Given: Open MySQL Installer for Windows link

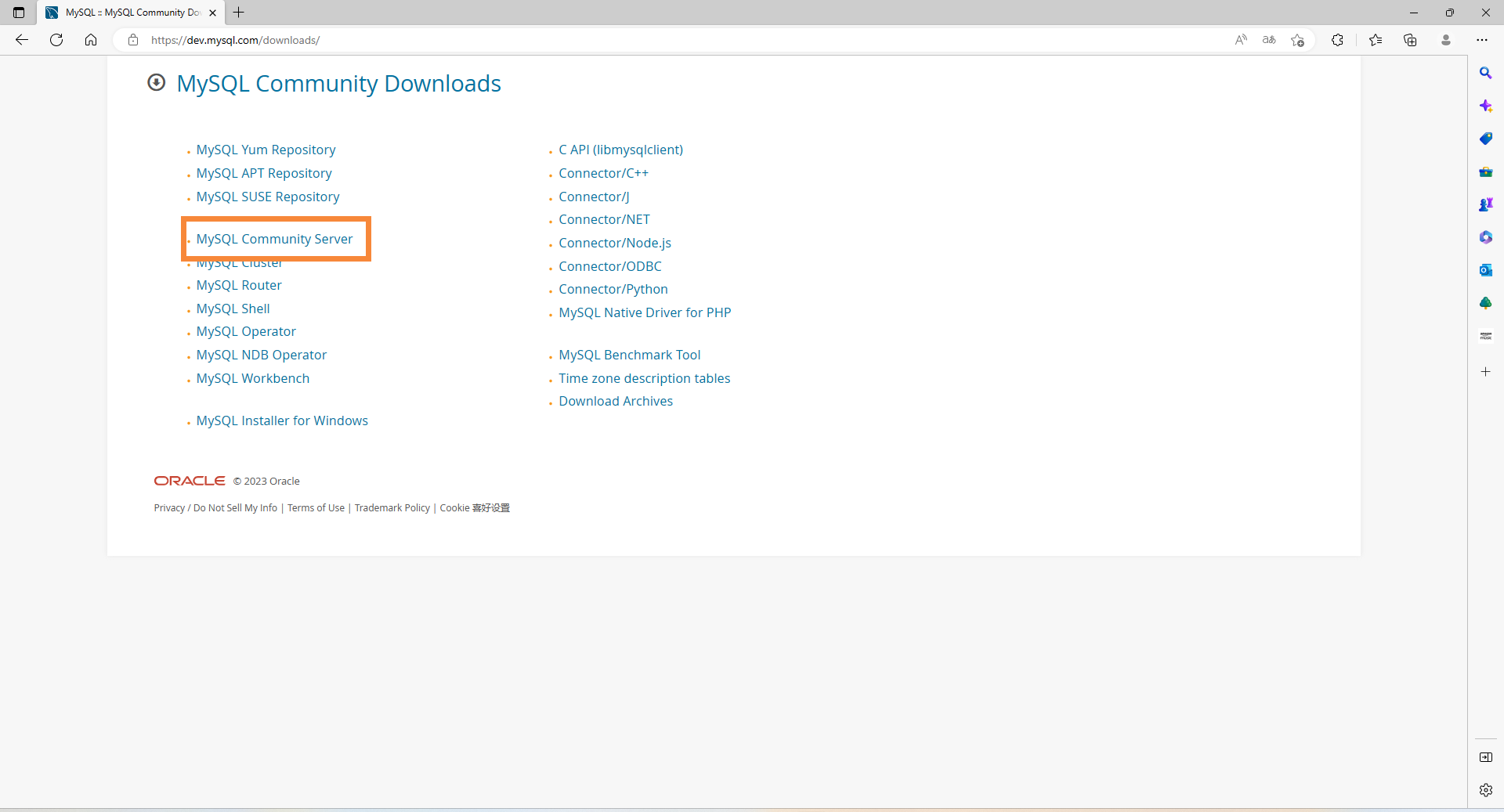Looking at the screenshot, I should tap(282, 420).
